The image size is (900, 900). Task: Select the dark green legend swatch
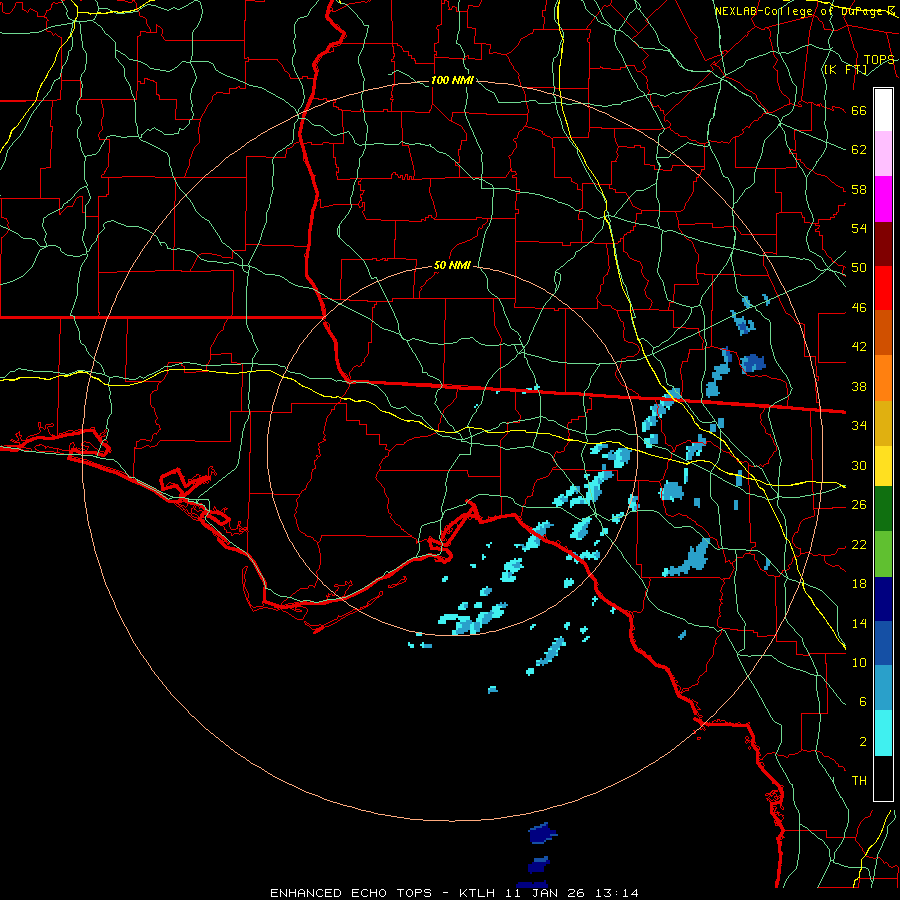883,509
